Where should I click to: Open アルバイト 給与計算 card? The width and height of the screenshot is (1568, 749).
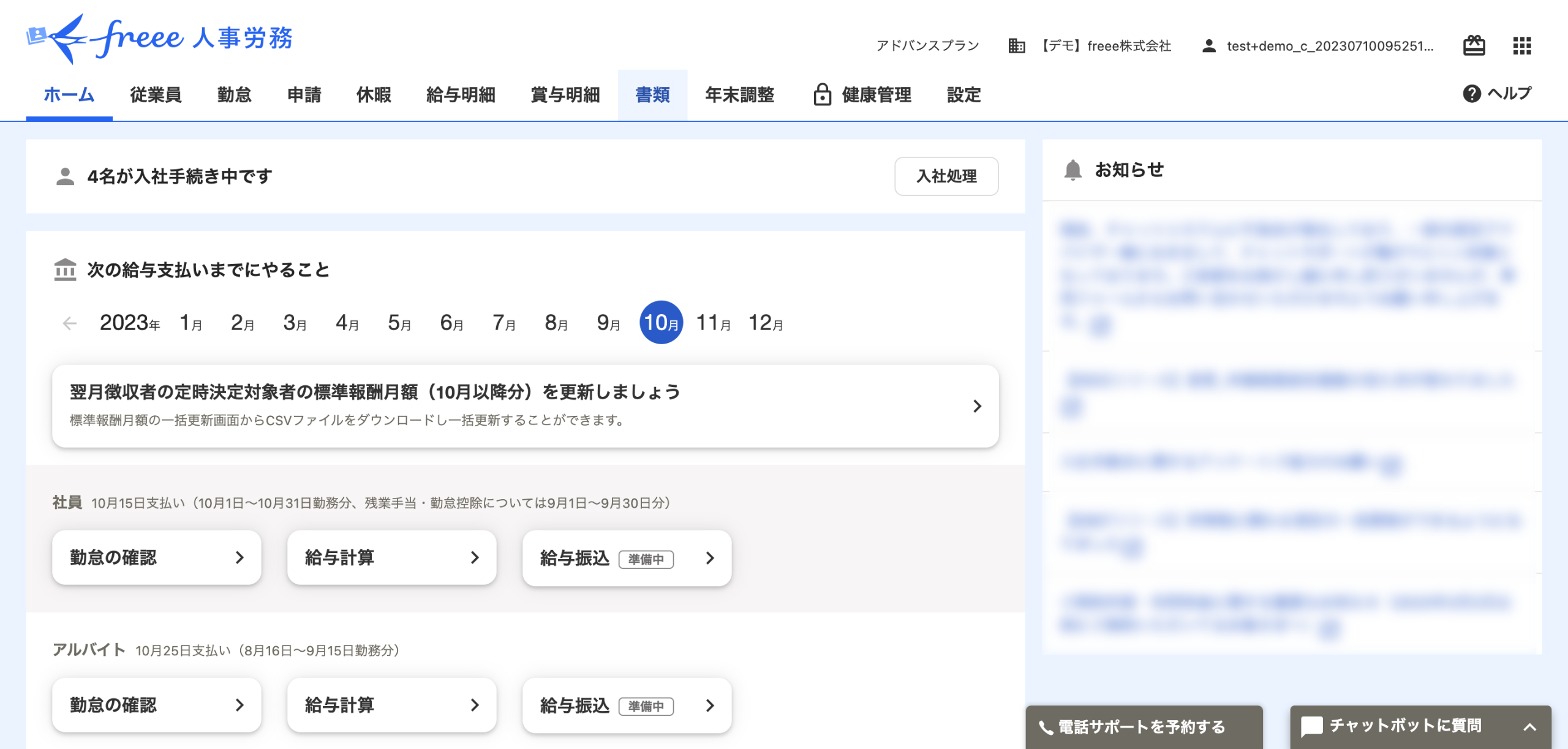click(391, 705)
